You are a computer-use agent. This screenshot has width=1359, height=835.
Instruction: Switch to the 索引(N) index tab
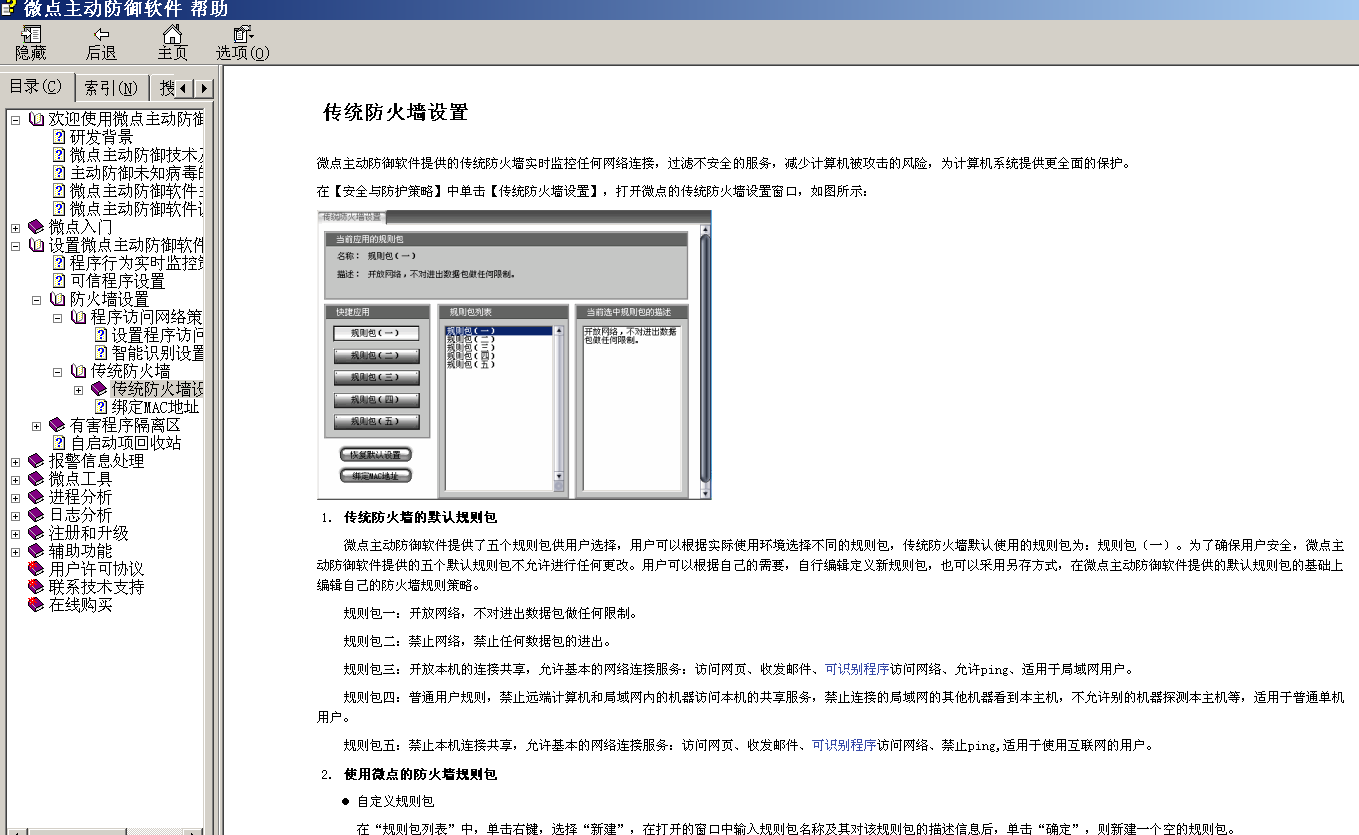pyautogui.click(x=110, y=88)
